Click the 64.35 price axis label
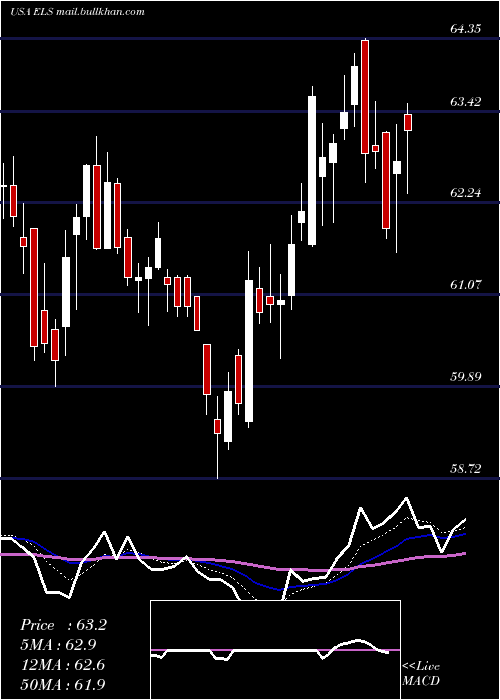Screen dimensions: 500x700 [x=466, y=29]
